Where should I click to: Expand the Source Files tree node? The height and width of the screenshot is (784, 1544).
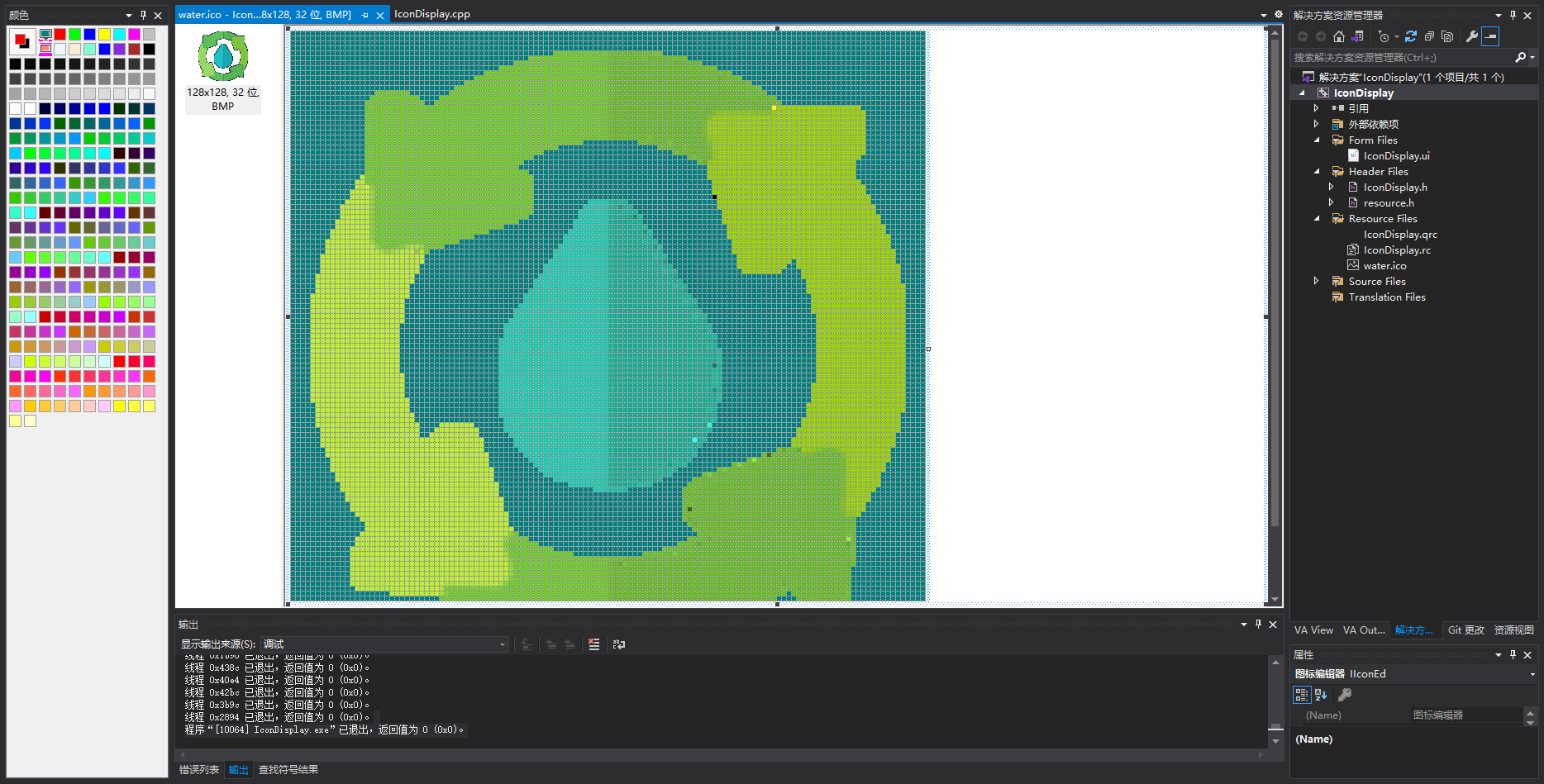point(1317,281)
